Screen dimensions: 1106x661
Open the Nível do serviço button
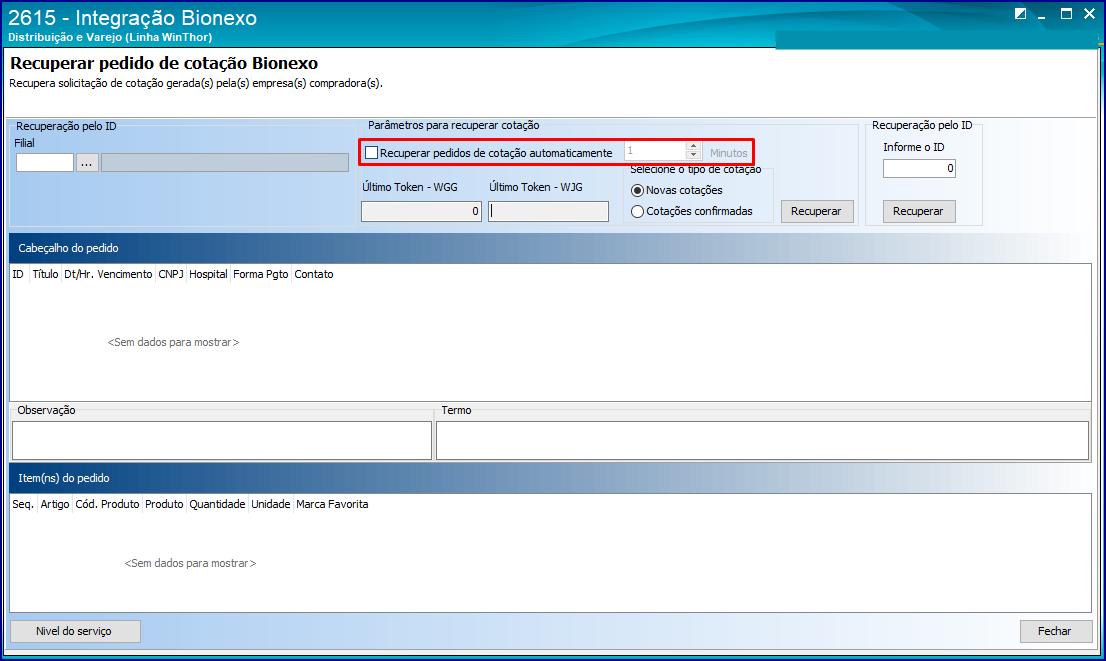75,631
